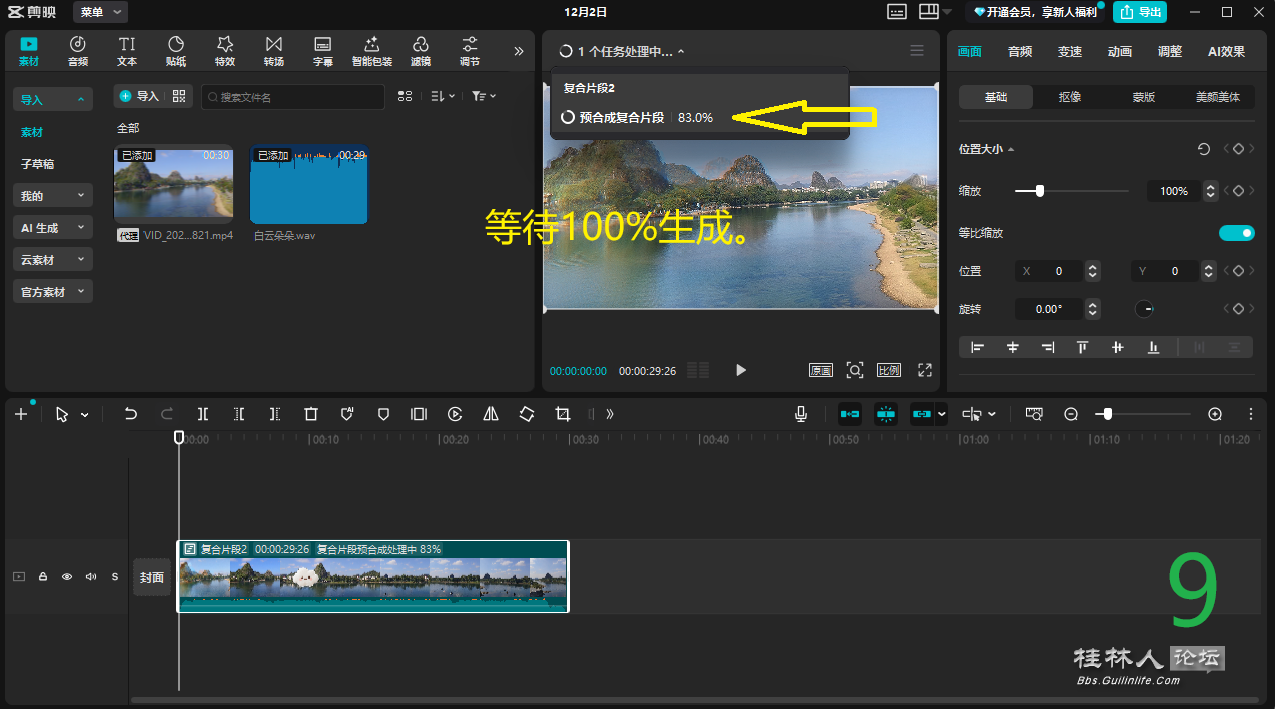Click the undo arrow in timeline toolbar

click(x=130, y=414)
